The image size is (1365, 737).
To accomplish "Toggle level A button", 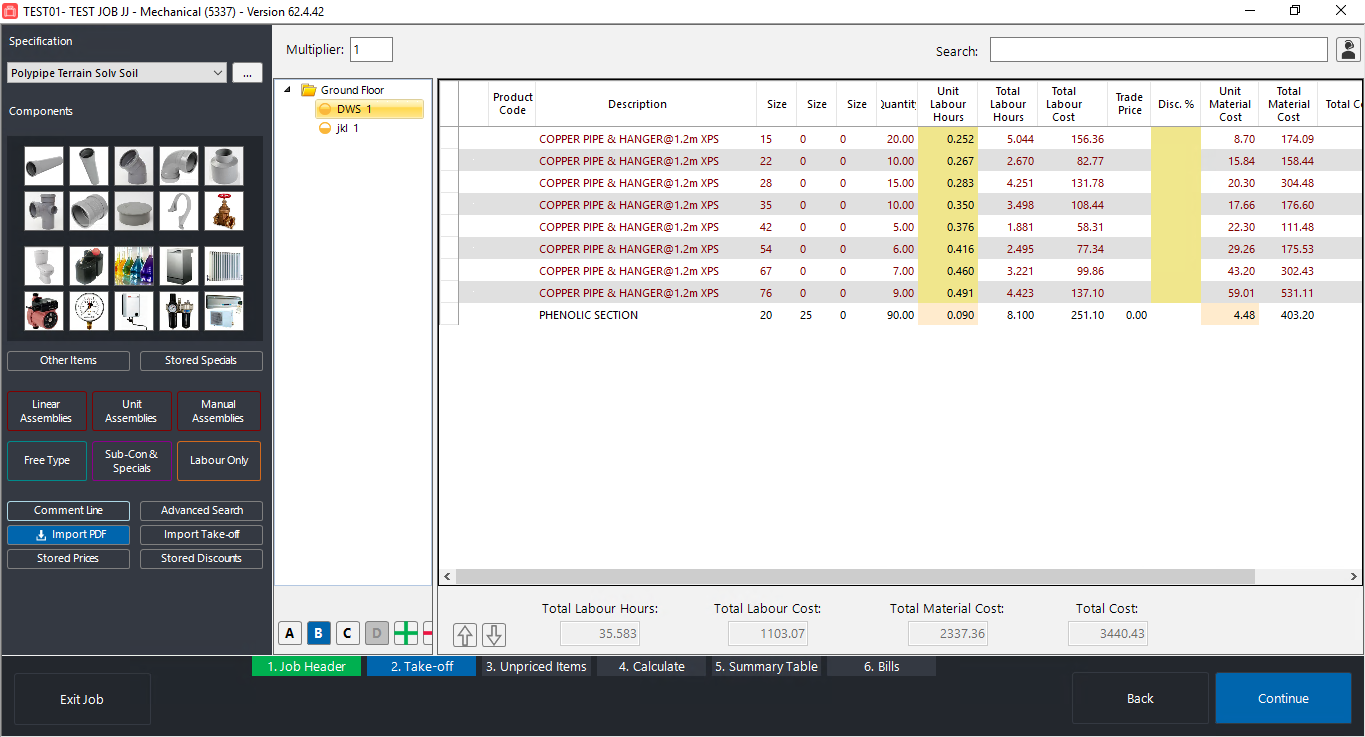I will [x=290, y=633].
